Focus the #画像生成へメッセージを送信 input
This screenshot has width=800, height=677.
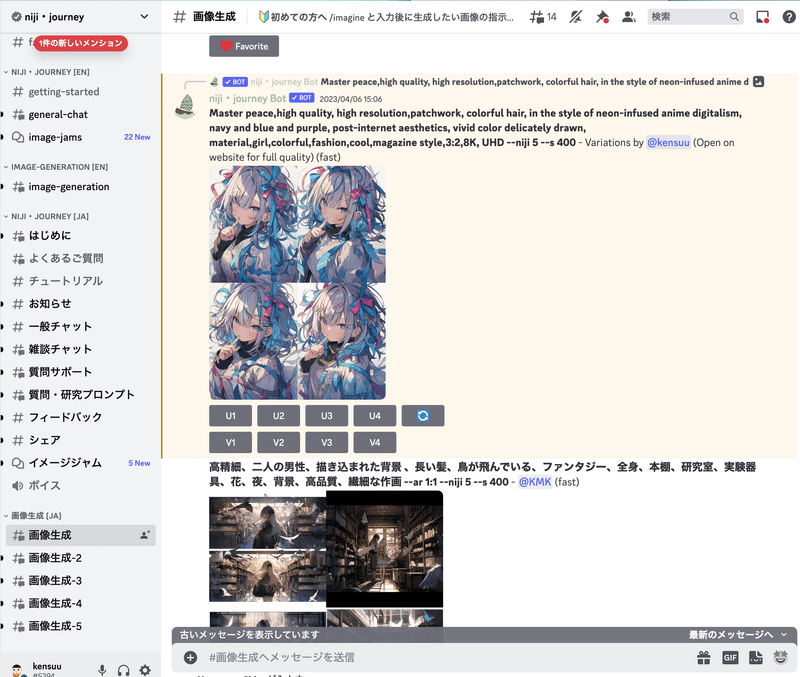449,657
